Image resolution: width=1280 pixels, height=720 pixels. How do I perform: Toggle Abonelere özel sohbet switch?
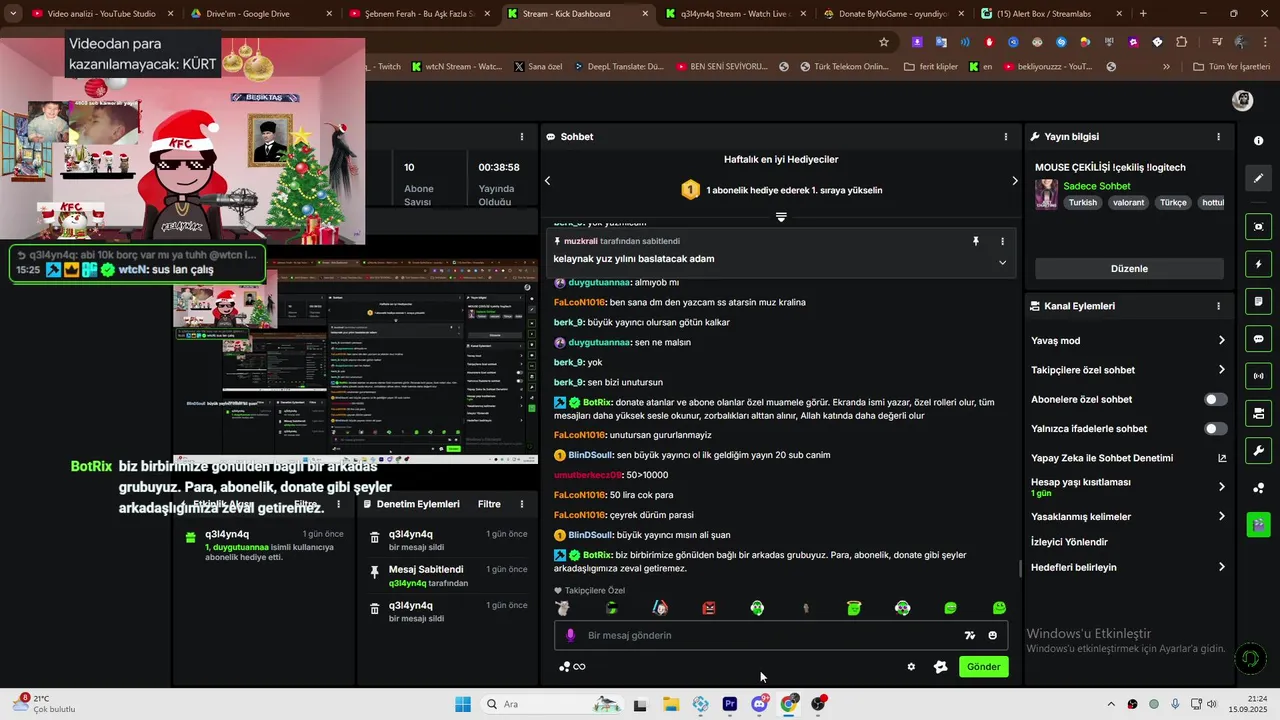pyautogui.click(x=1215, y=399)
